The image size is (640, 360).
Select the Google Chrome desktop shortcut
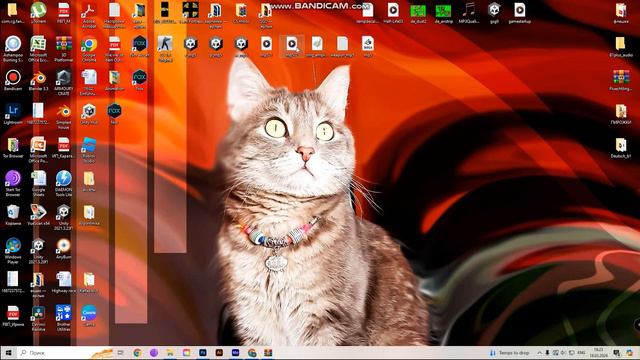[89, 49]
